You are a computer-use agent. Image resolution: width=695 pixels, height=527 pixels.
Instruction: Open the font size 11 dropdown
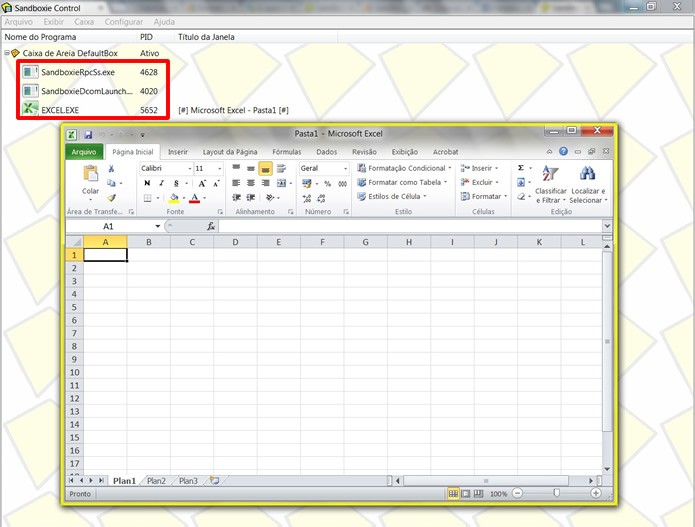point(219,168)
